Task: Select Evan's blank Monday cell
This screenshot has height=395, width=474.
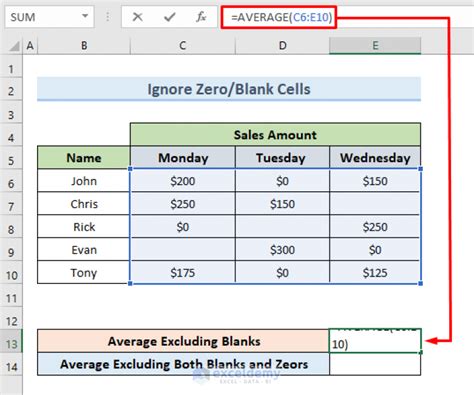Action: (x=183, y=250)
